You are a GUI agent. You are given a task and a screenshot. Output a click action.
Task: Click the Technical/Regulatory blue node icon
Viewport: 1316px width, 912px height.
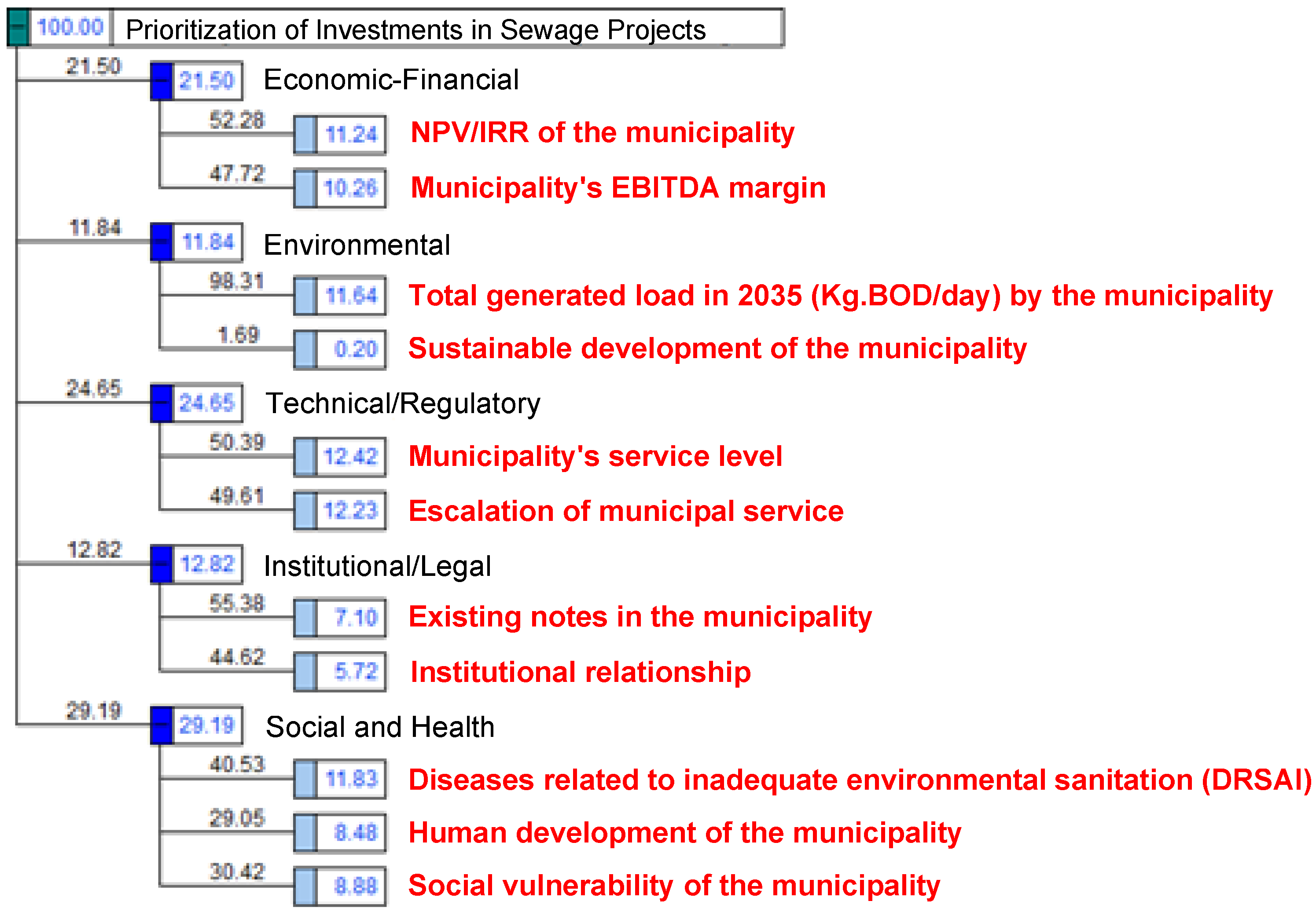coord(162,403)
